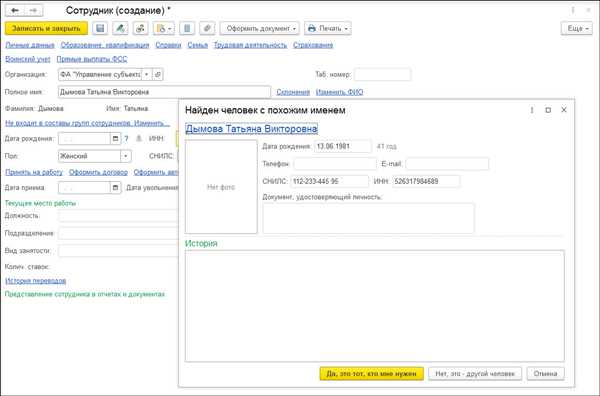Click the open-organization icon beside Организация
The width and height of the screenshot is (600, 396).
click(158, 74)
